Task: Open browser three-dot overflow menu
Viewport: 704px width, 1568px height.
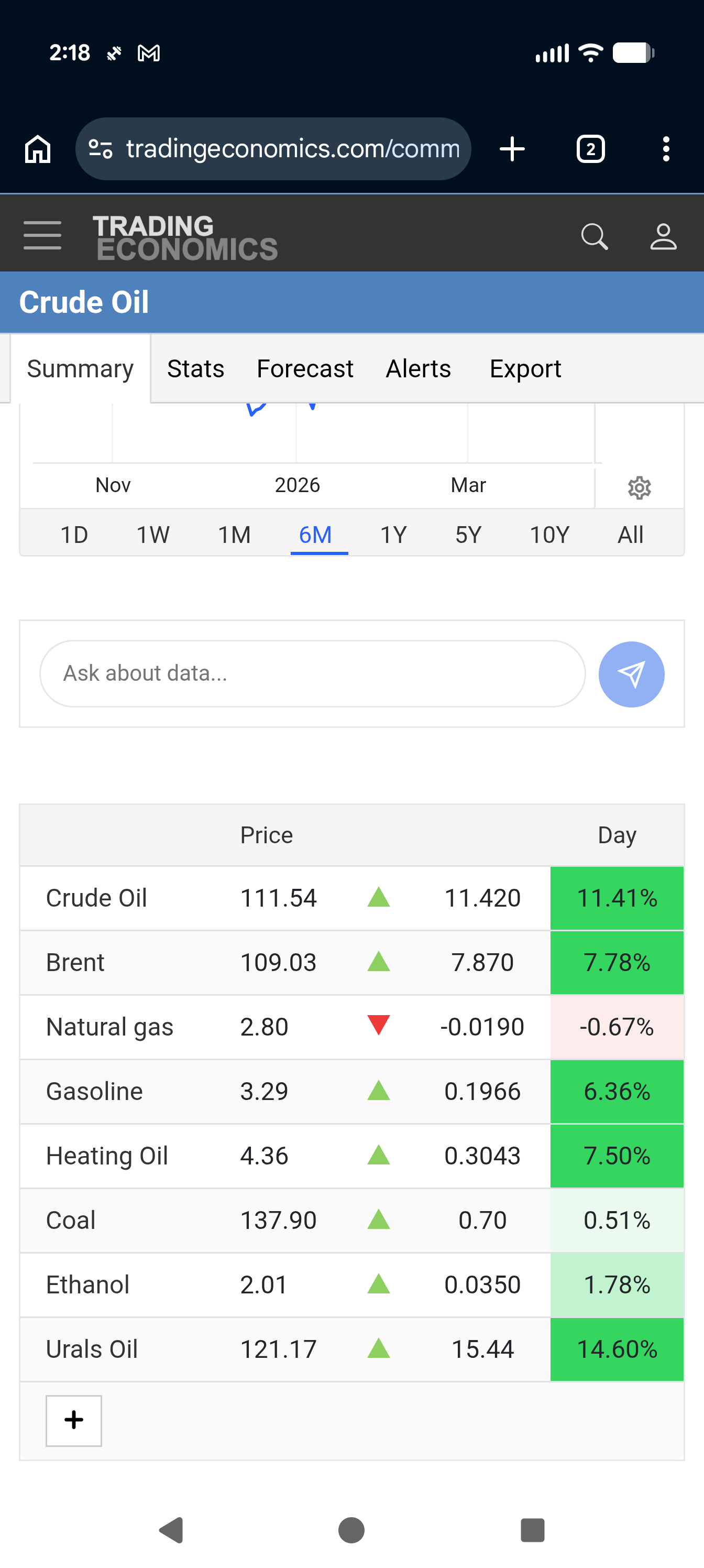Action: point(666,149)
